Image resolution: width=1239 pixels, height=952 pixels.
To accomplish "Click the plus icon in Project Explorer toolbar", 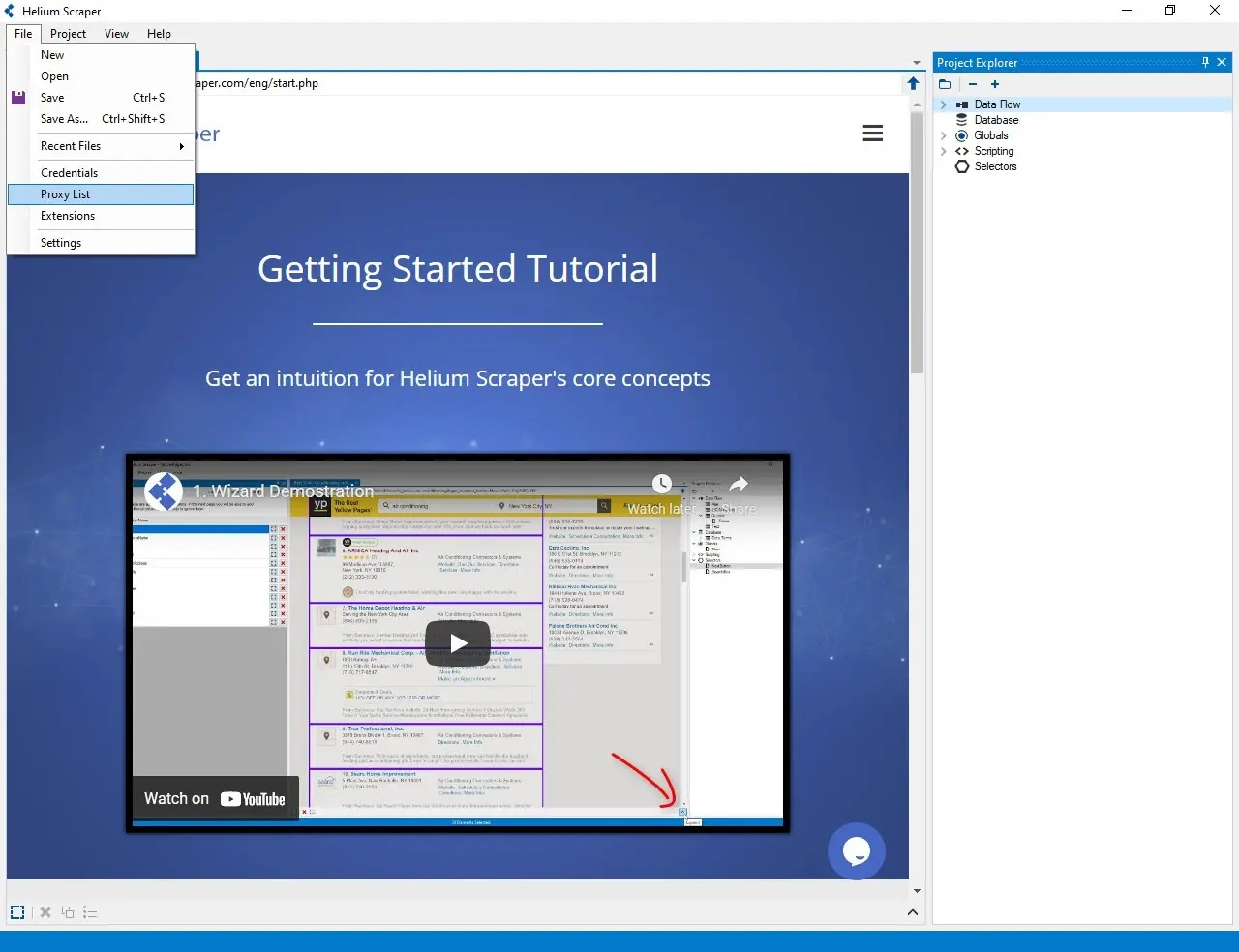I will click(x=994, y=84).
